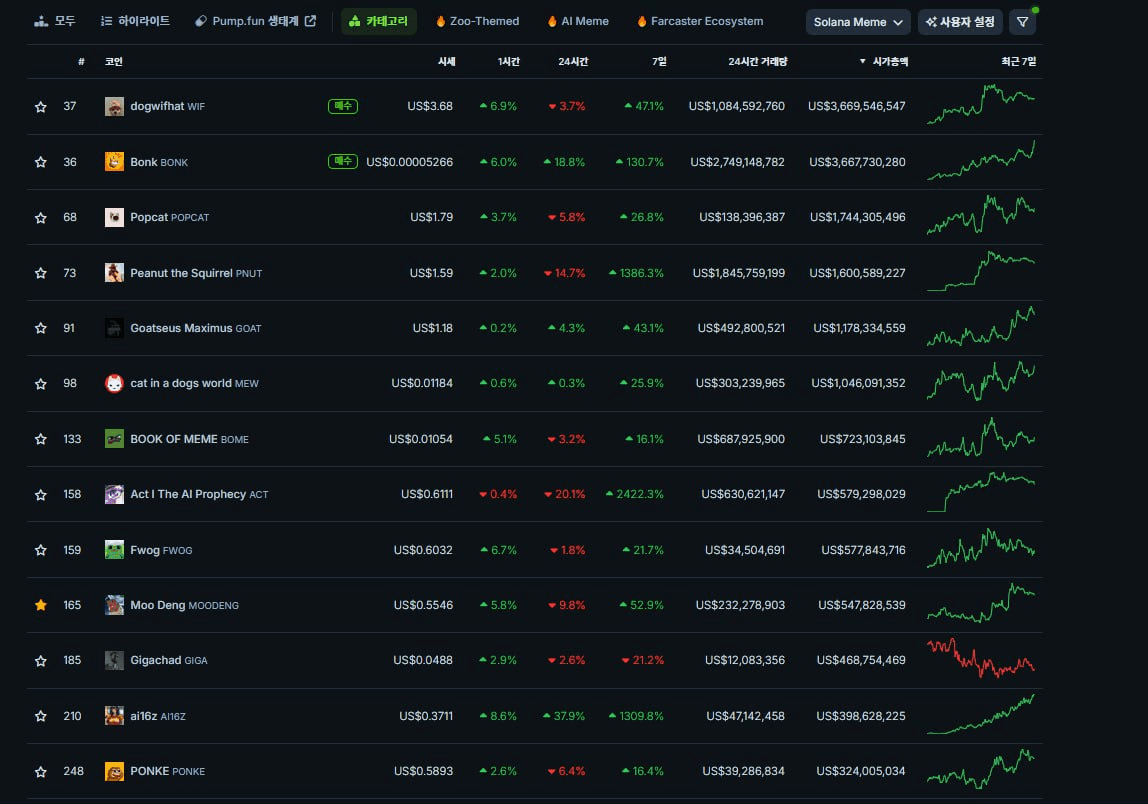Star the cat in a dogs world row
This screenshot has width=1148, height=804.
pyautogui.click(x=41, y=384)
